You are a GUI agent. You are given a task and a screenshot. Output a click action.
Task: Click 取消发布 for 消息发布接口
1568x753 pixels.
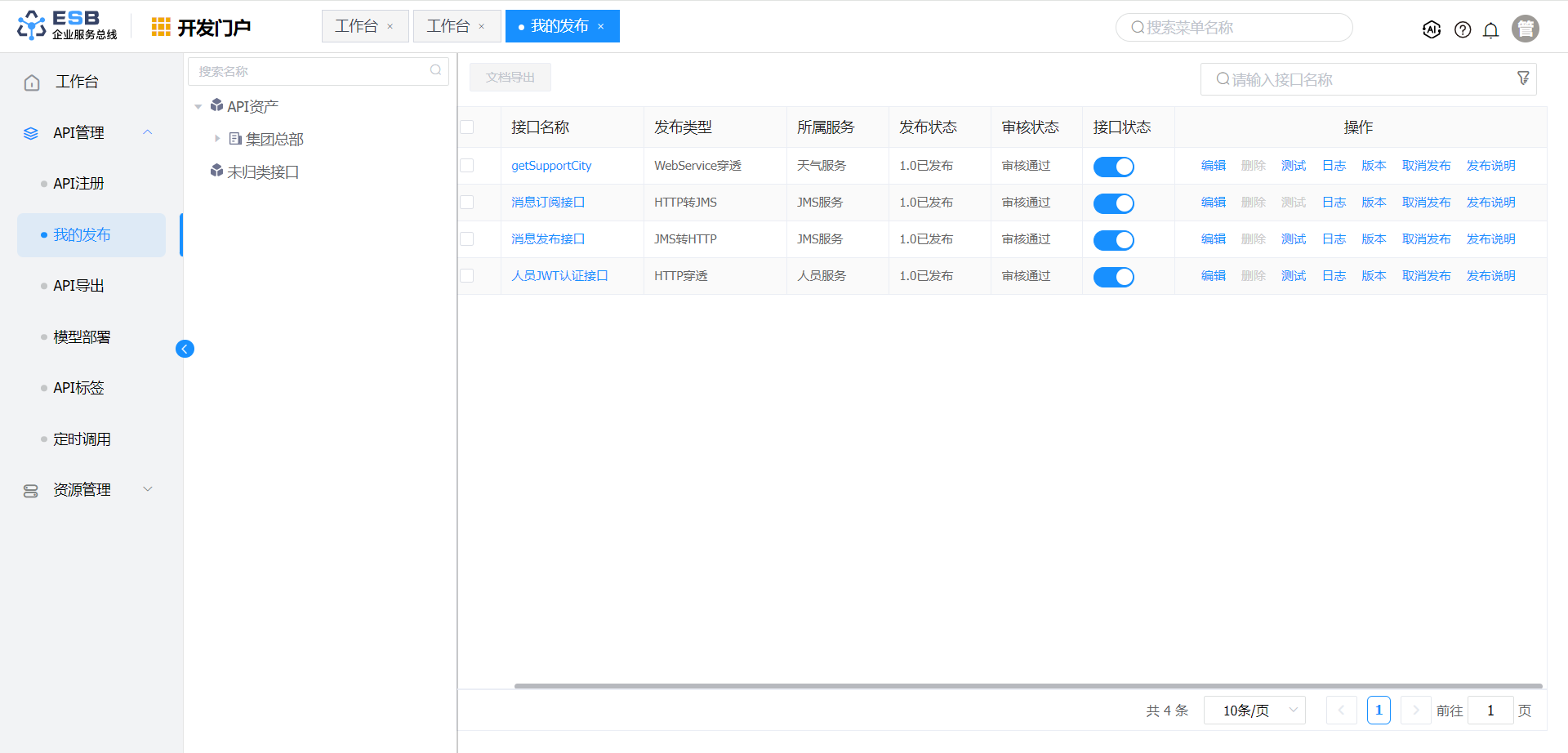(x=1426, y=239)
